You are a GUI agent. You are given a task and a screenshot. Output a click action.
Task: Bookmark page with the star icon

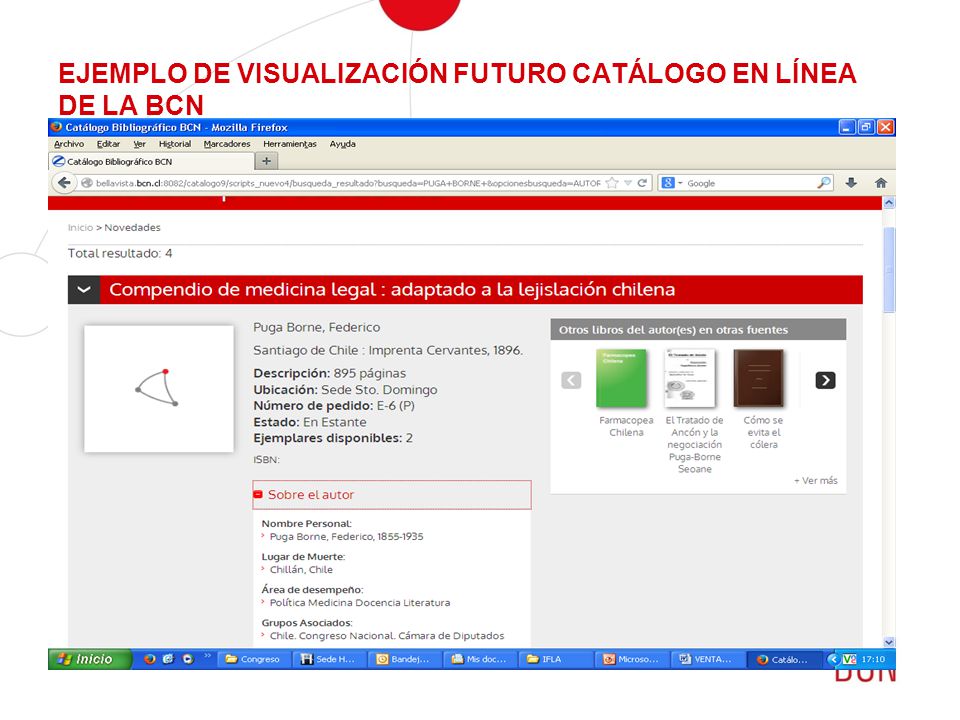tap(612, 183)
